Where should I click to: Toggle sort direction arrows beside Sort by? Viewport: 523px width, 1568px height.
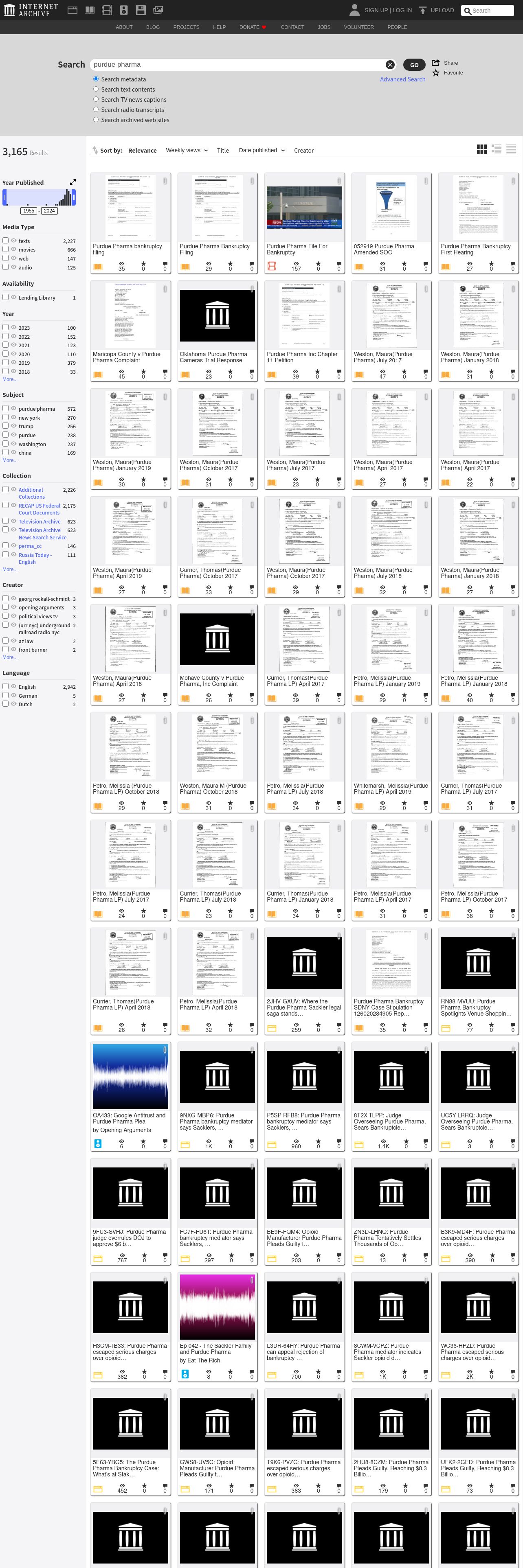(x=95, y=150)
